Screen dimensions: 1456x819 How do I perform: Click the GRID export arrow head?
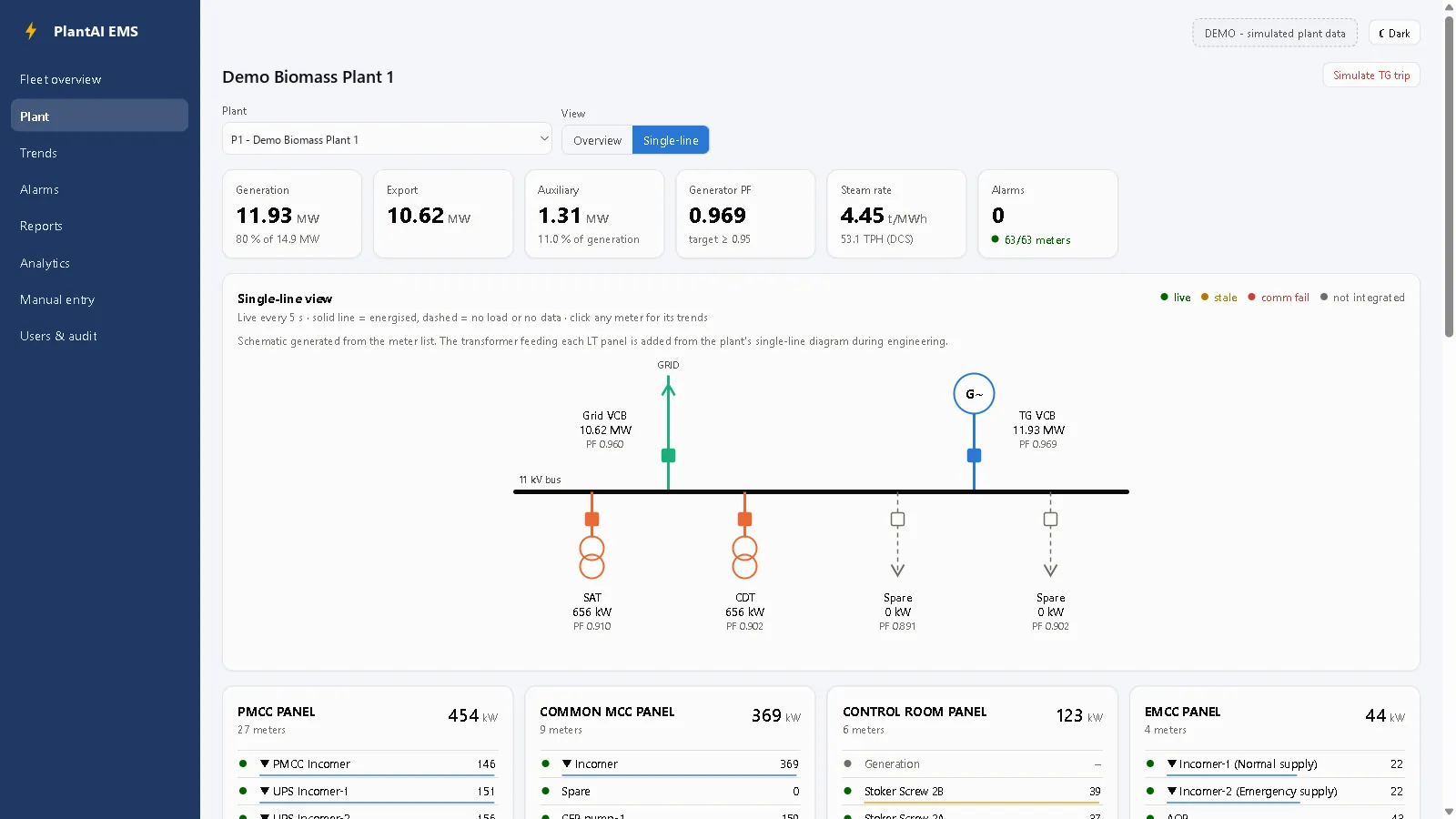668,389
